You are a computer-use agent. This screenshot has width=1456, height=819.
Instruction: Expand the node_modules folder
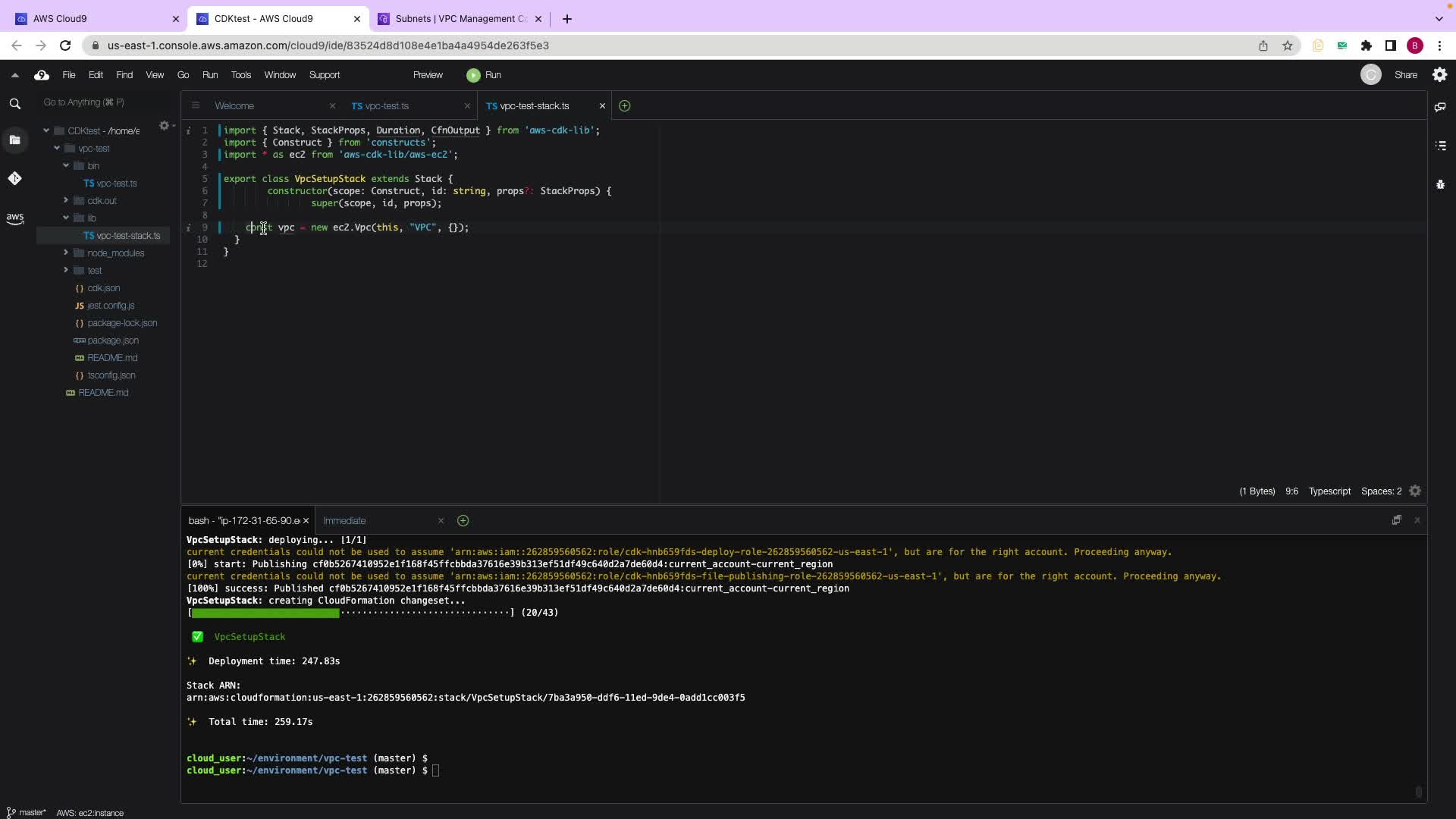click(x=66, y=253)
